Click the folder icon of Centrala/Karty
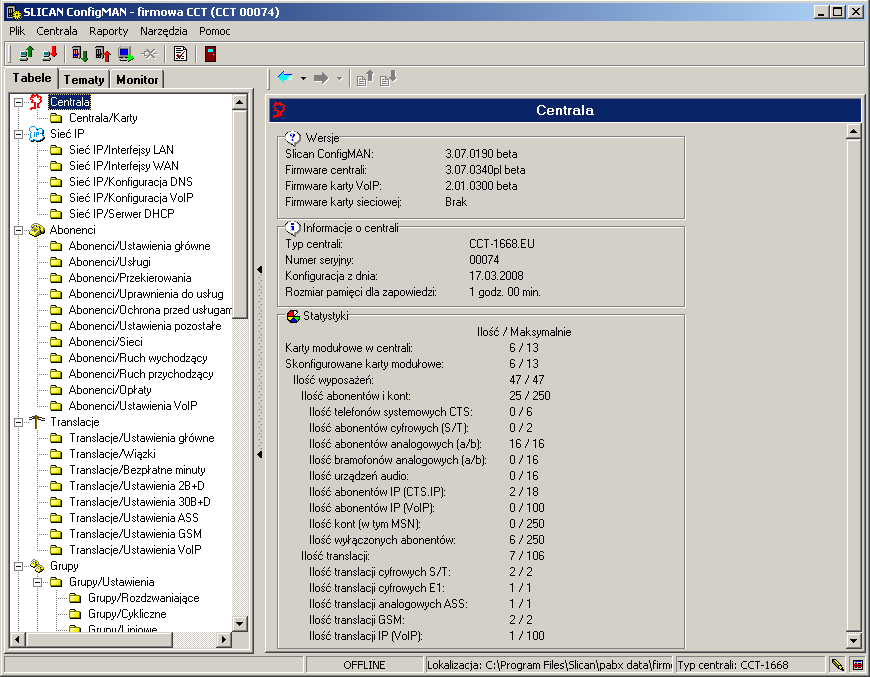The image size is (870, 677). (x=56, y=118)
